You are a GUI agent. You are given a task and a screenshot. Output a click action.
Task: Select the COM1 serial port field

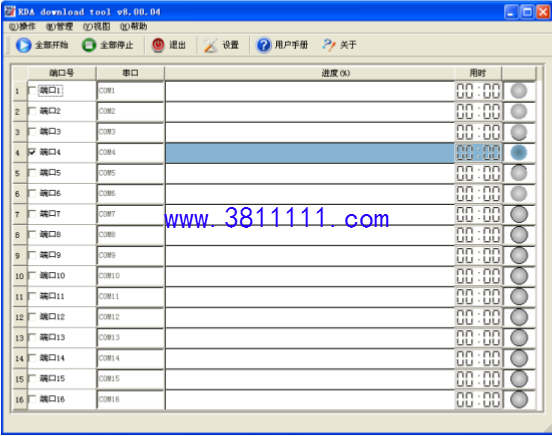click(x=130, y=91)
